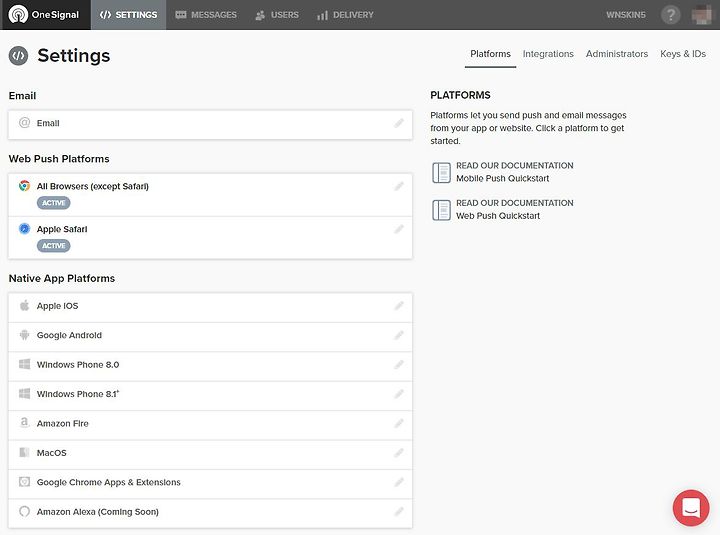Click the Email @ icon

[x=24, y=123]
